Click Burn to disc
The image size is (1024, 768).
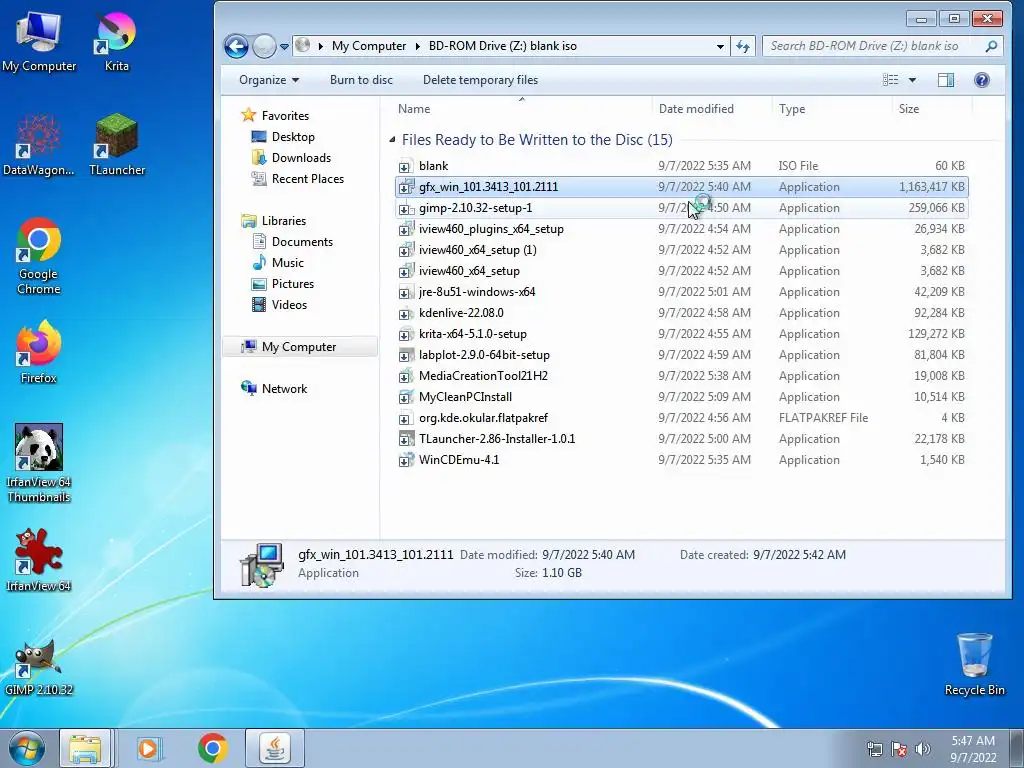pos(361,80)
